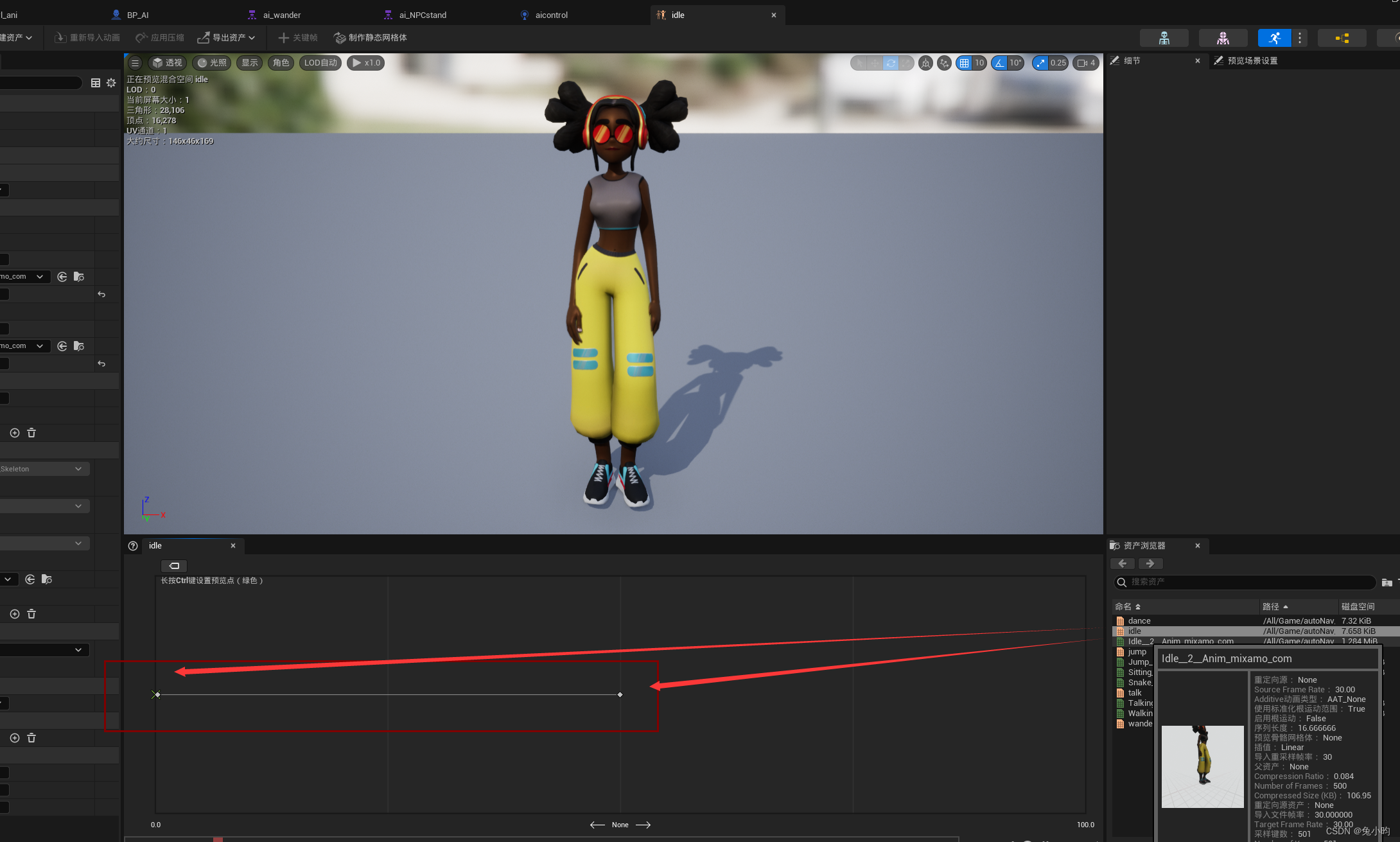Expand the 导出资产 dropdown
The height and width of the screenshot is (842, 1400).
pyautogui.click(x=226, y=38)
